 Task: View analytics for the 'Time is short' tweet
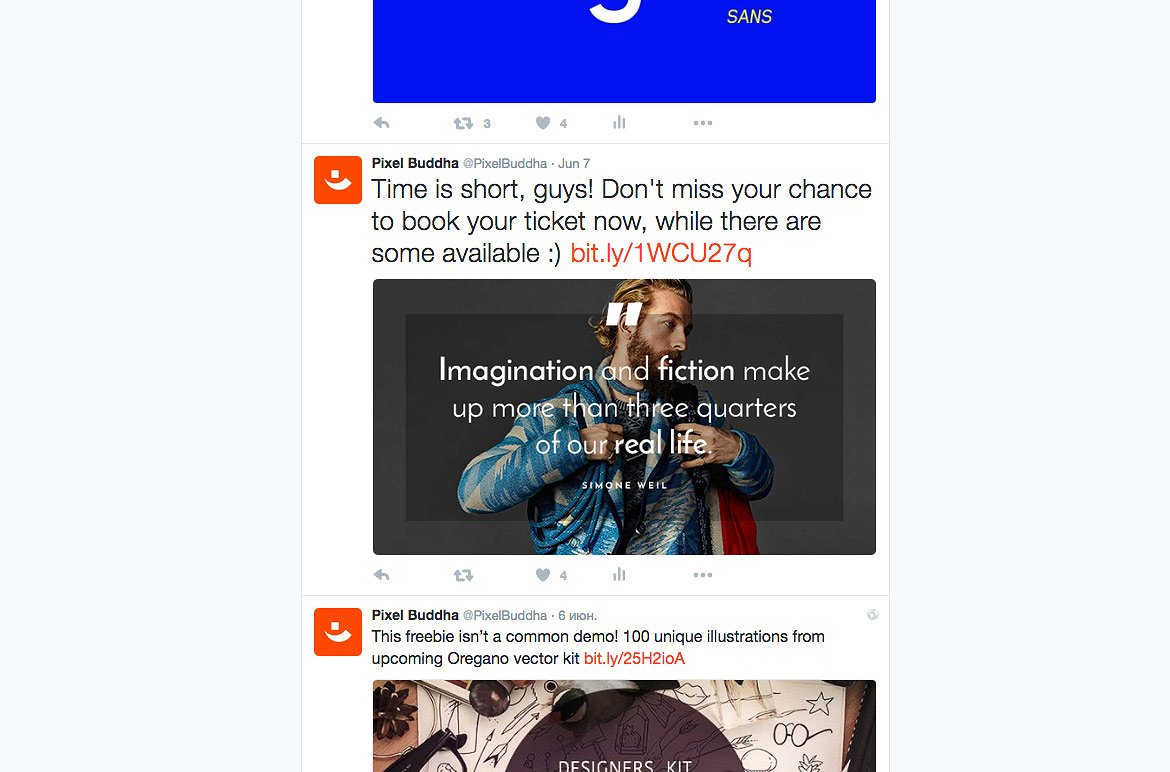619,574
